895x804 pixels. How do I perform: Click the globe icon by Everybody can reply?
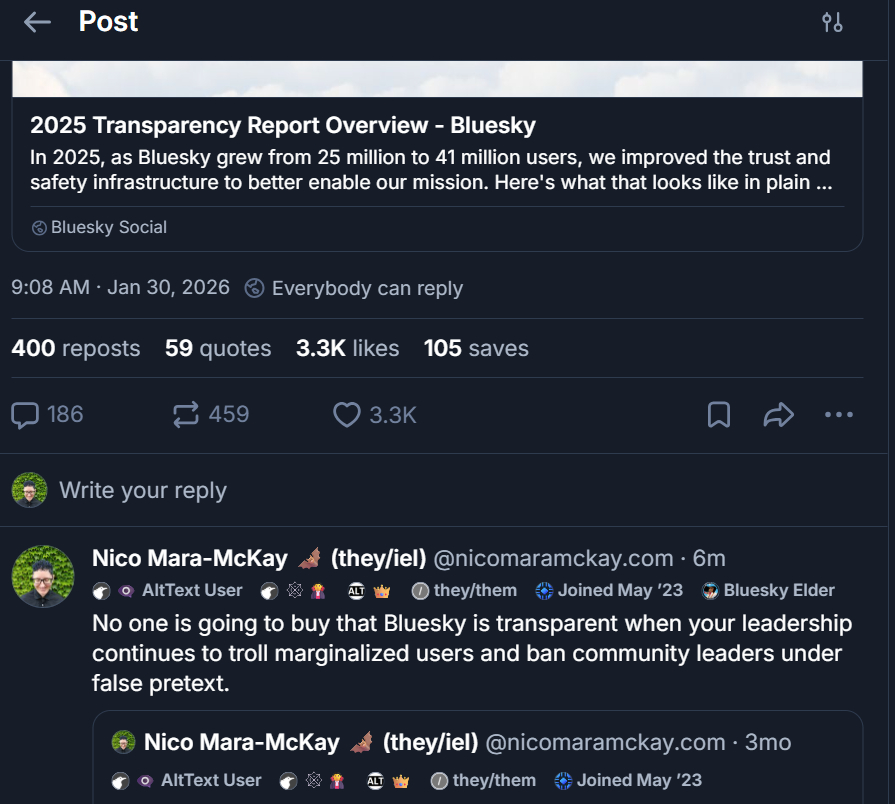(x=255, y=288)
